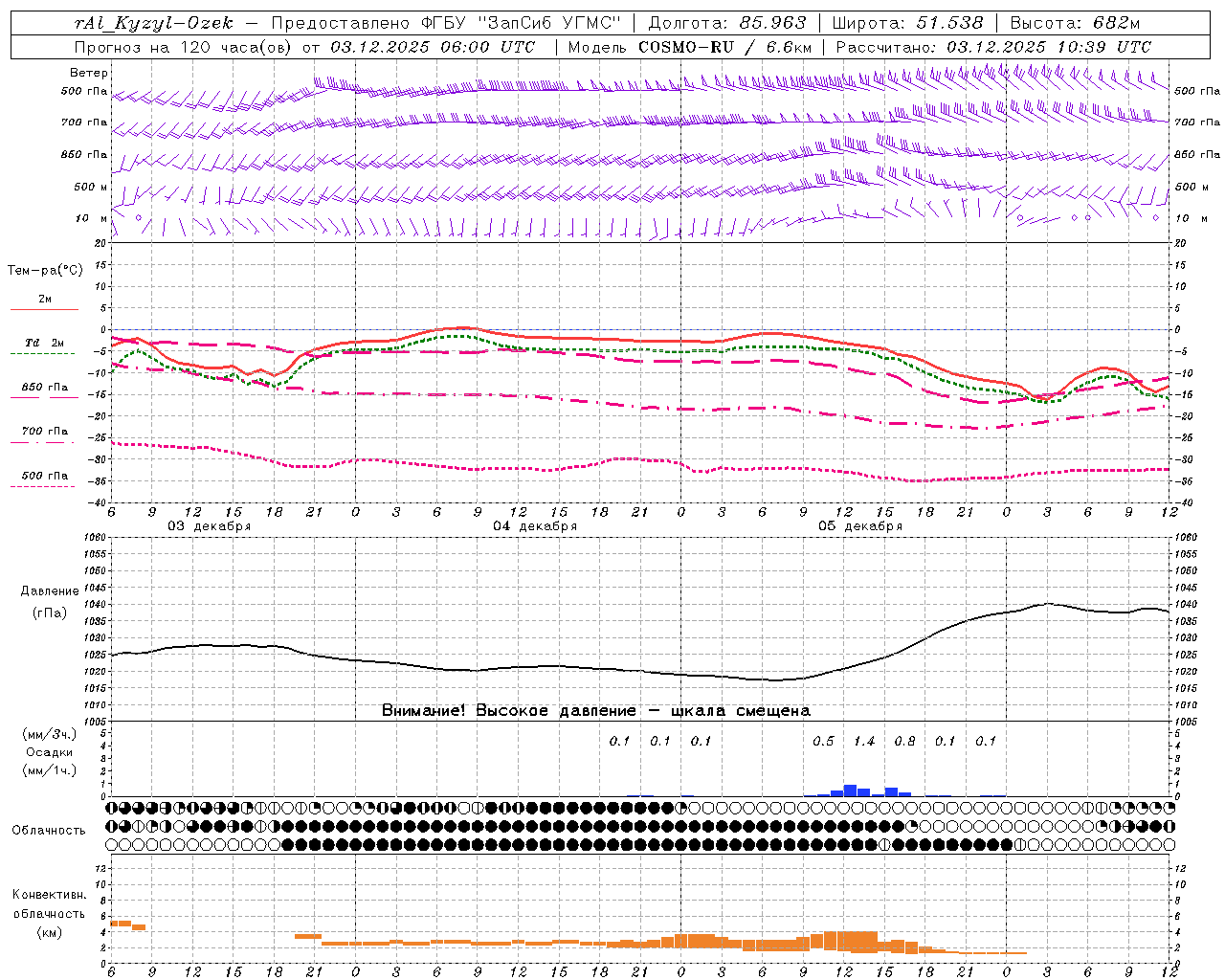Click the forecast start 03.12.2025 06:00 UTC
This screenshot has height=980, width=1225.
433,47
